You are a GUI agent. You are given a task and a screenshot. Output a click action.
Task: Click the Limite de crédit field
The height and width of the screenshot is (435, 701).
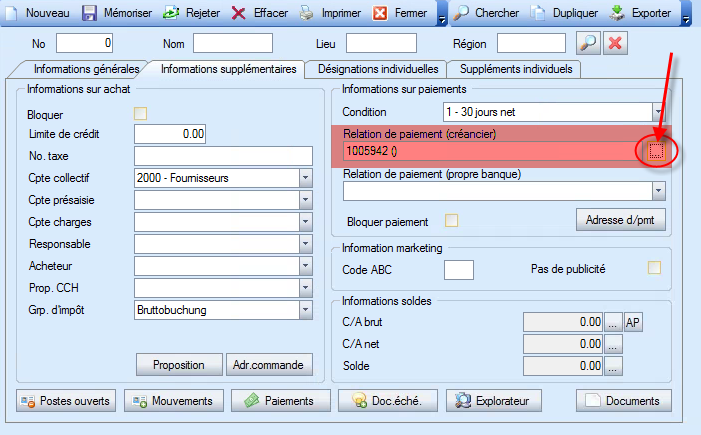(170, 134)
